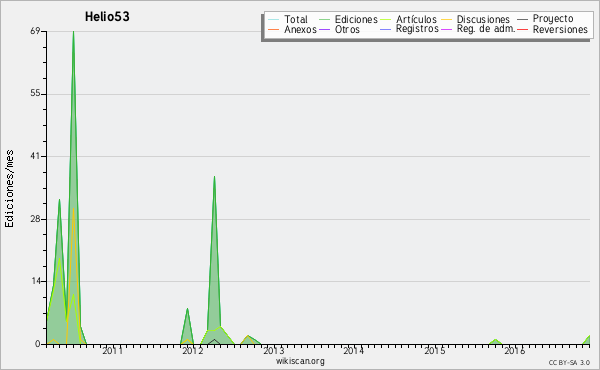Select the Discusiones legend label
Screen dimensions: 600x370
(483, 19)
